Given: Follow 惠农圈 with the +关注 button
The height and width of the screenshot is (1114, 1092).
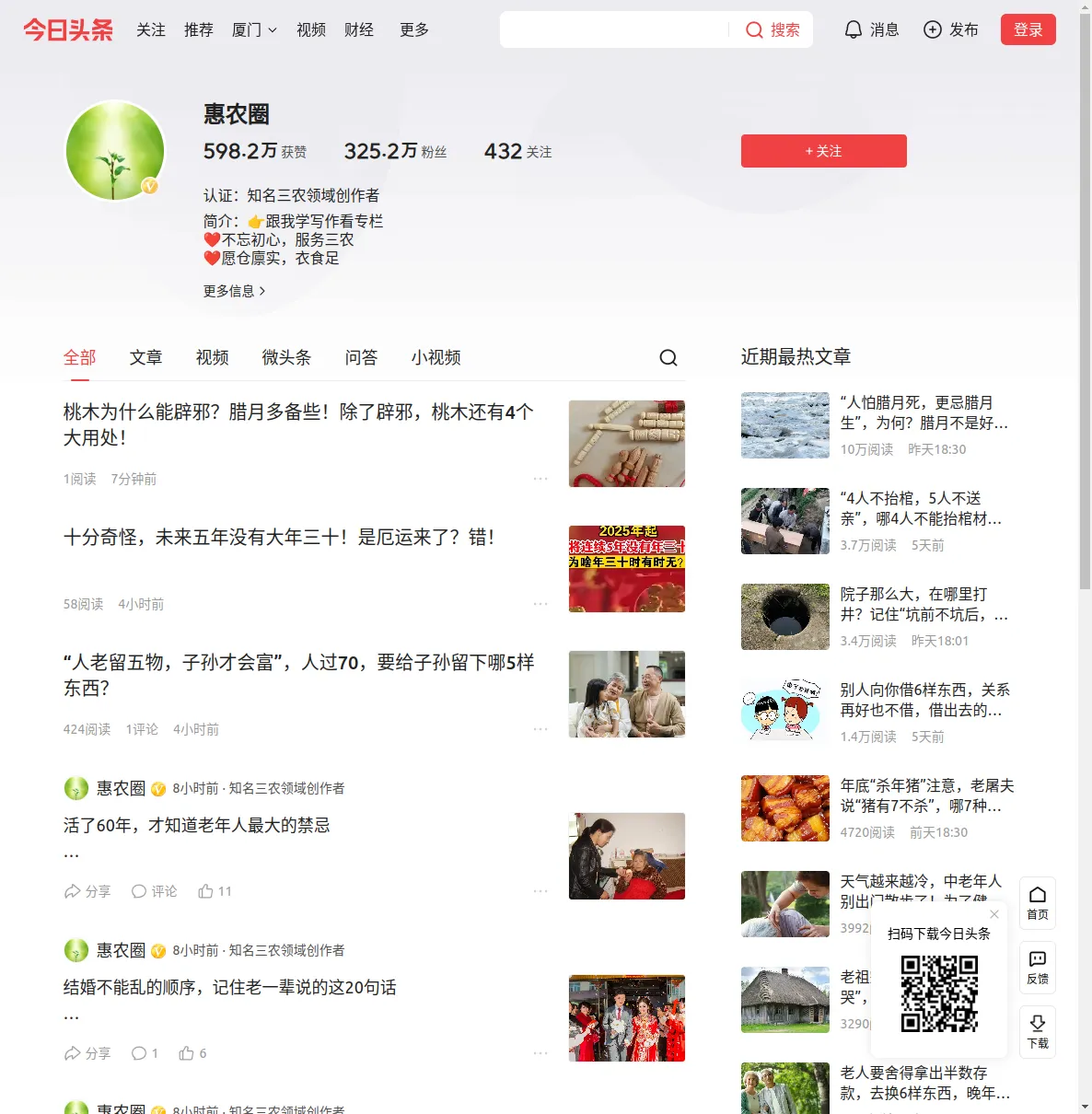Looking at the screenshot, I should (824, 151).
